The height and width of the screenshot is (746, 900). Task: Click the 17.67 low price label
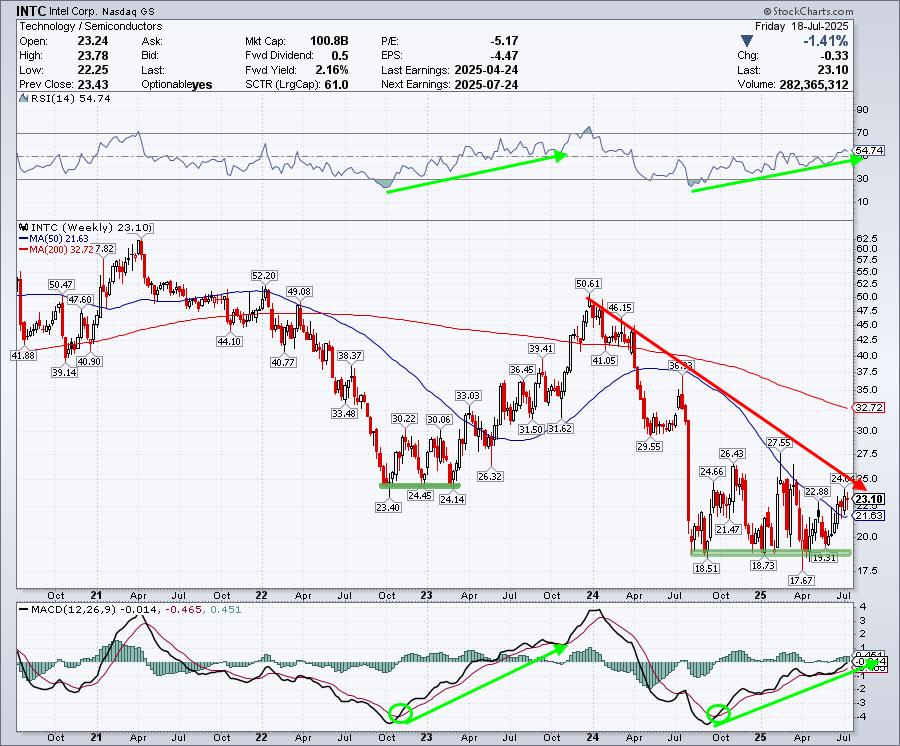coord(801,580)
